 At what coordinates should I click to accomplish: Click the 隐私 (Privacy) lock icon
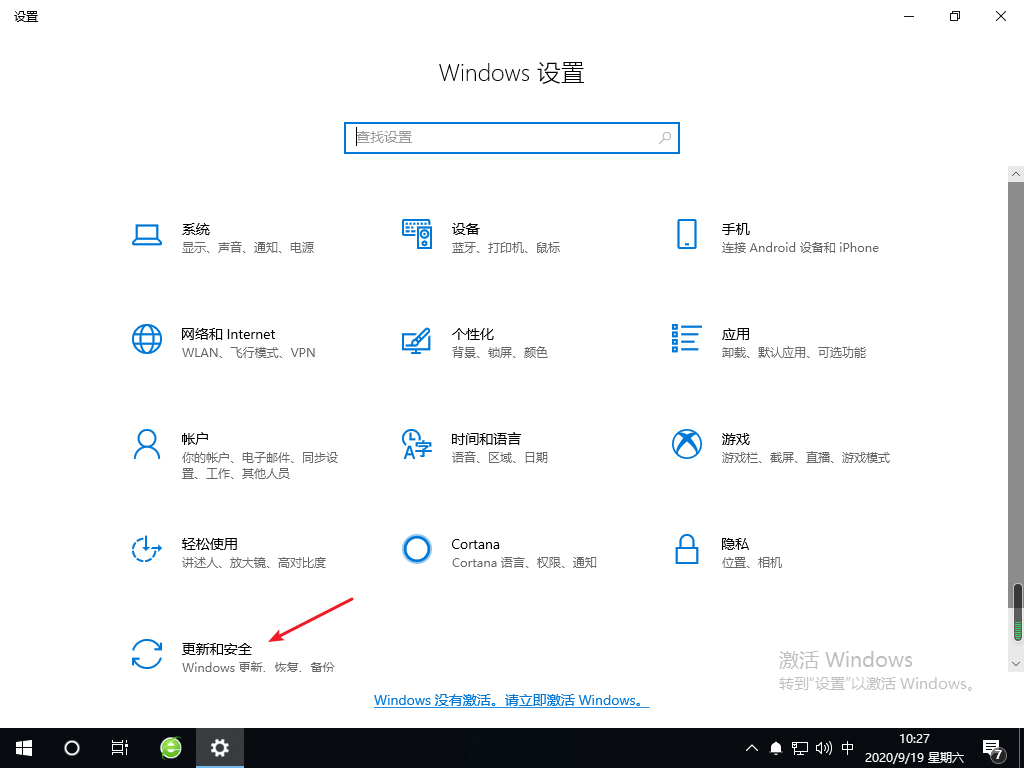pos(686,549)
